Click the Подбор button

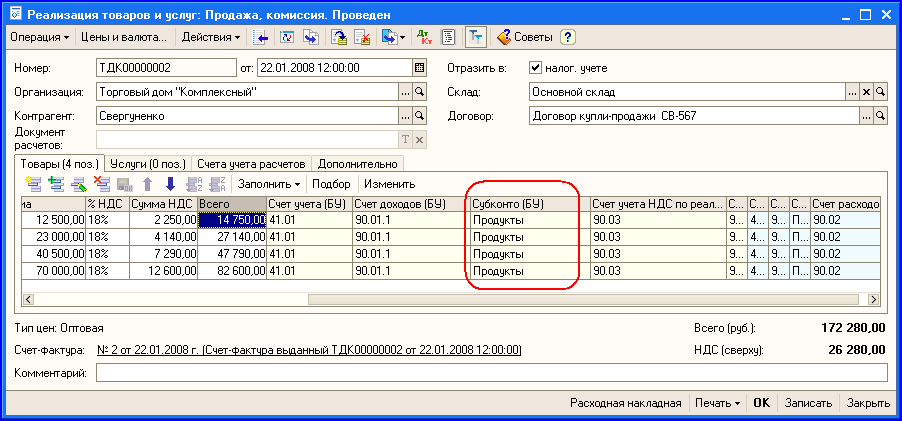tap(331, 184)
